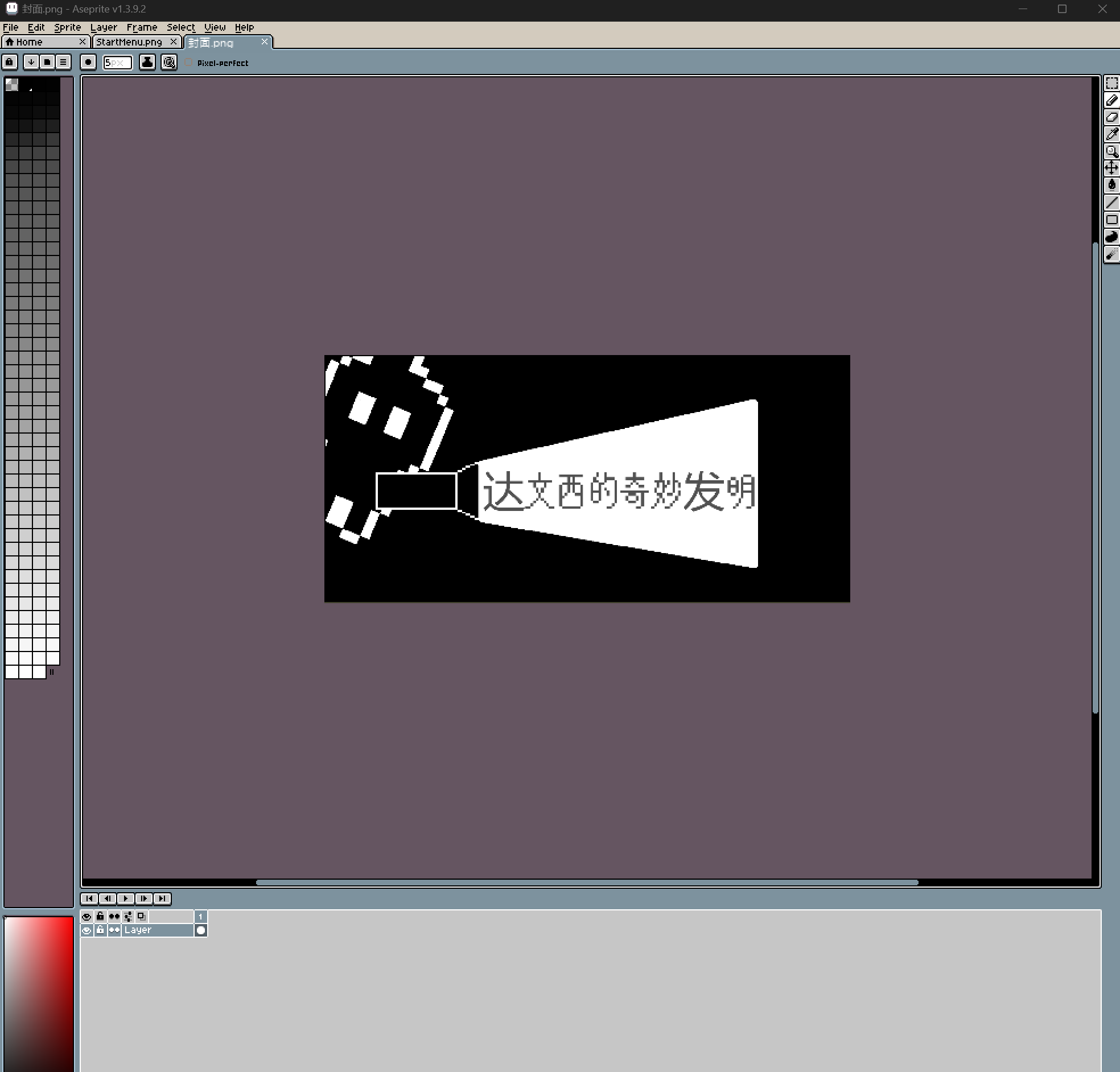Pick the Eyedropper tool
Image resolution: width=1120 pixels, height=1072 pixels.
[x=1111, y=134]
